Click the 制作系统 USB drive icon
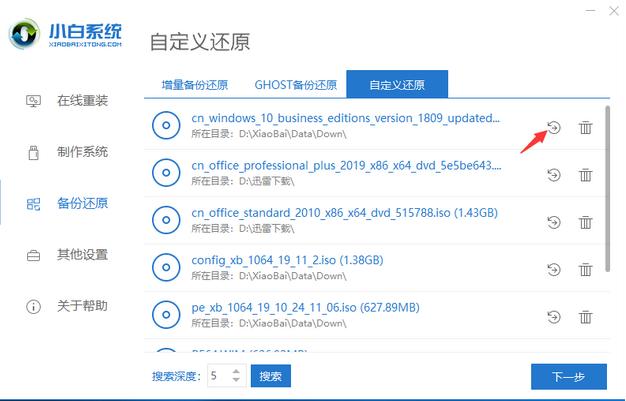 [x=34, y=152]
